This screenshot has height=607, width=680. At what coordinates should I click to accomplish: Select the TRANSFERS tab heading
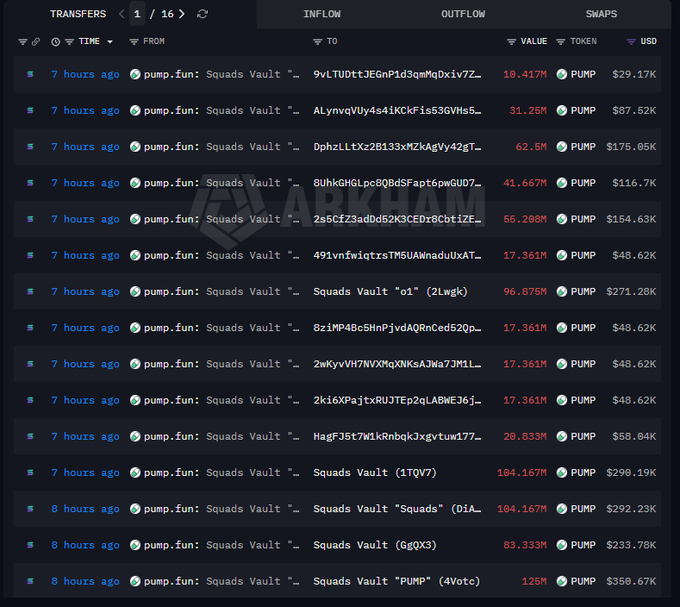pyautogui.click(x=78, y=14)
